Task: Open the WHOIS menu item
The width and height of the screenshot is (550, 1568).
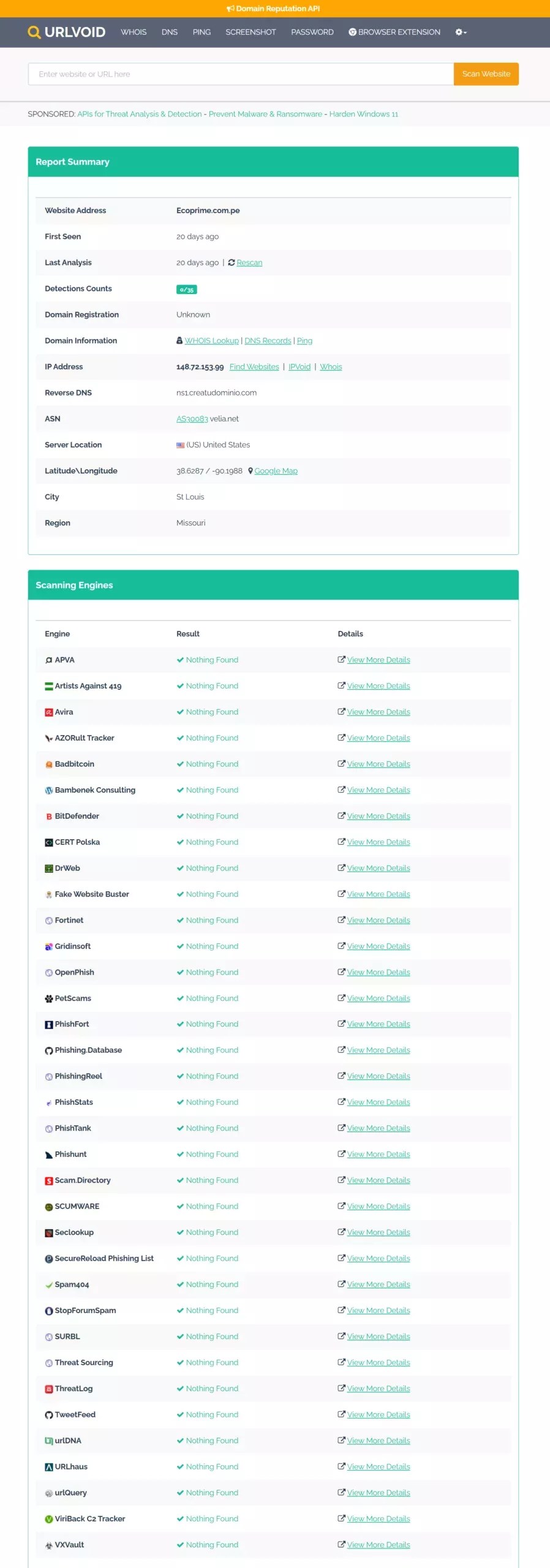Action: (x=134, y=32)
